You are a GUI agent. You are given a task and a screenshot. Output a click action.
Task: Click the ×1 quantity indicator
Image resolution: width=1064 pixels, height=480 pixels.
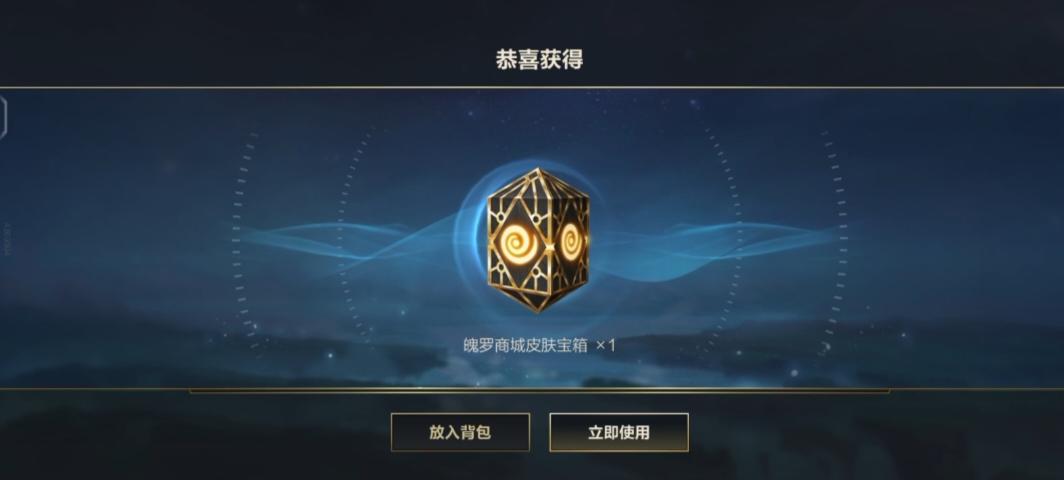(x=605, y=345)
